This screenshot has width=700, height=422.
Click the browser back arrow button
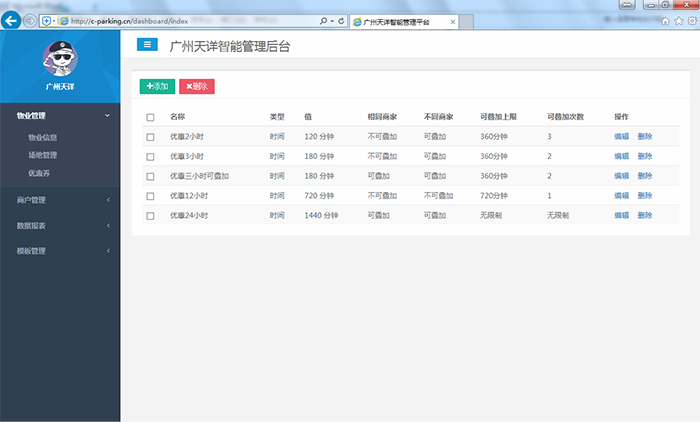point(11,21)
